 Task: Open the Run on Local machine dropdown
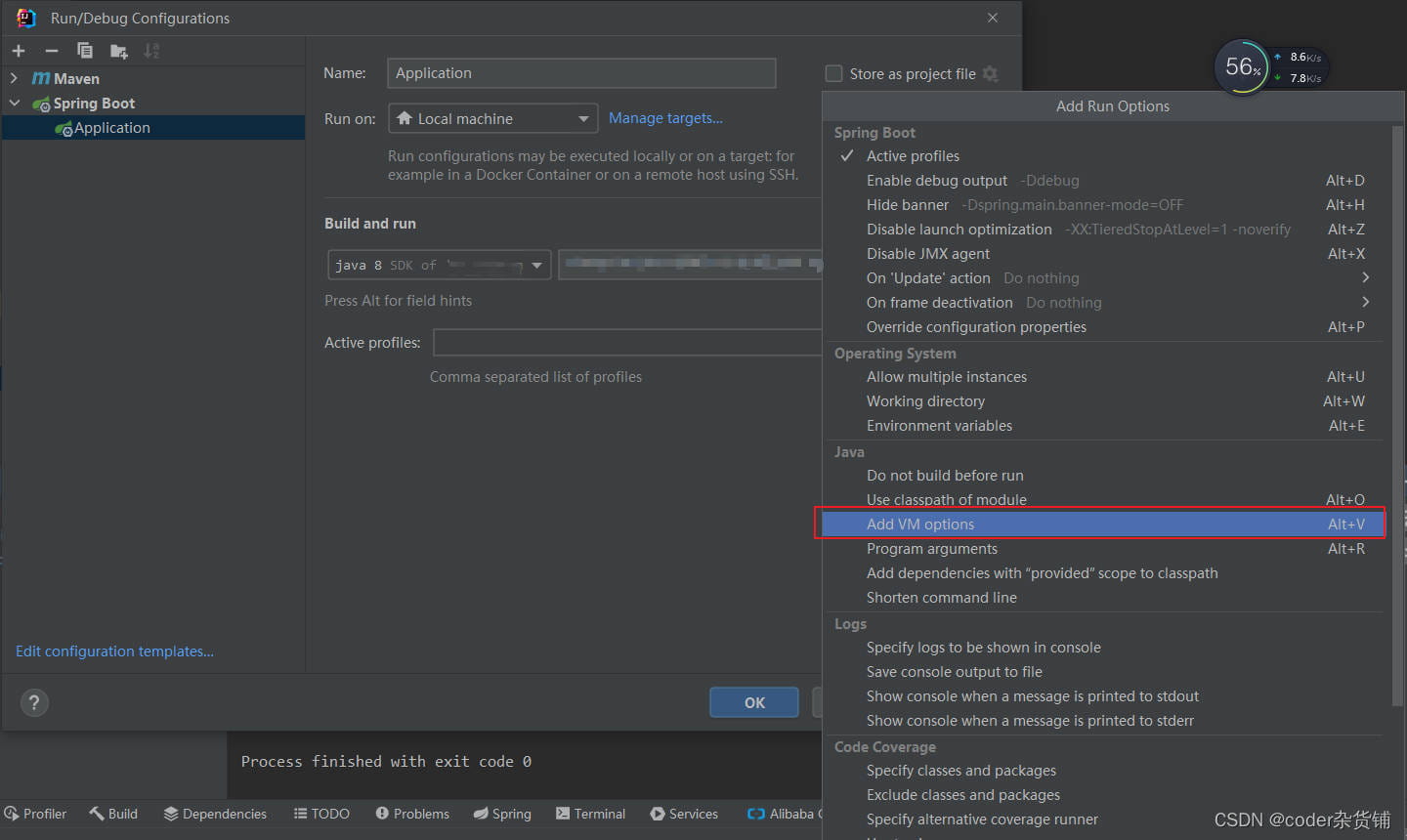coord(493,118)
